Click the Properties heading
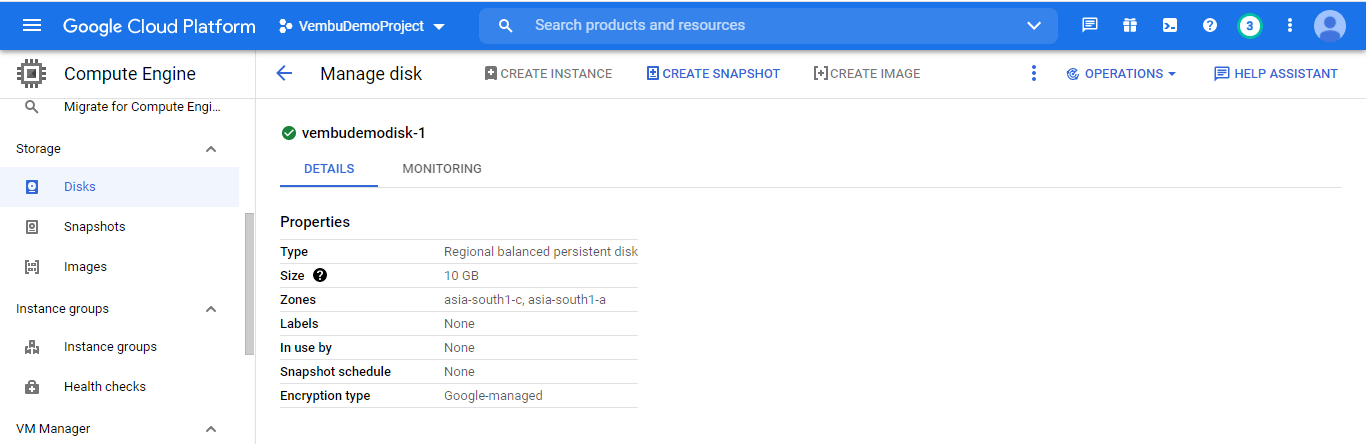1366x444 pixels. 315,222
